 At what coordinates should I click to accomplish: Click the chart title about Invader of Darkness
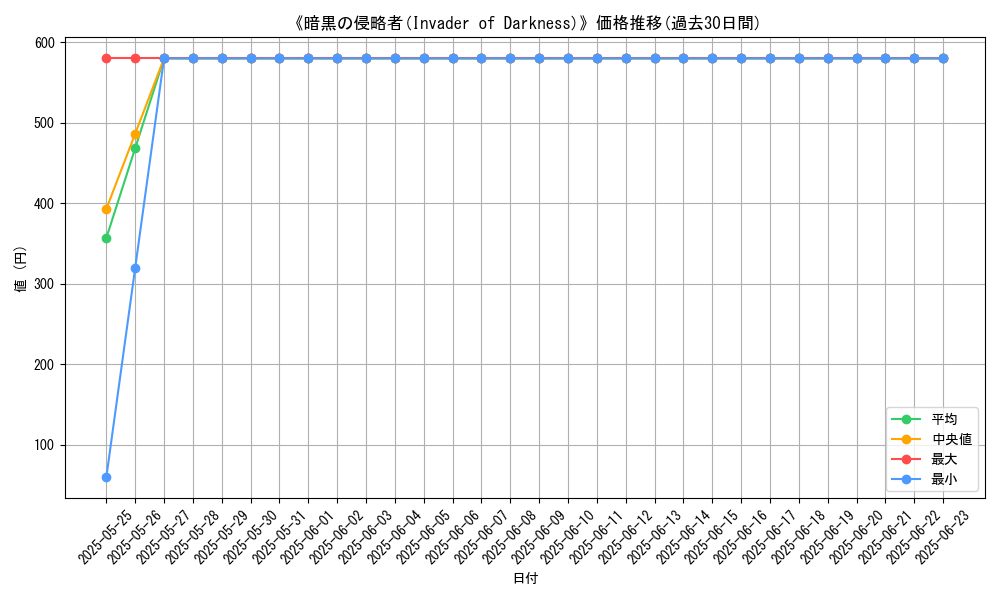(526, 24)
